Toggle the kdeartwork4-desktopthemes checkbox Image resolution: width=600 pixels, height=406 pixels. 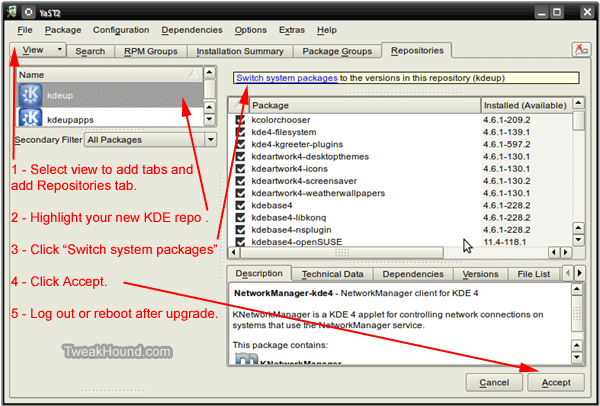point(240,156)
